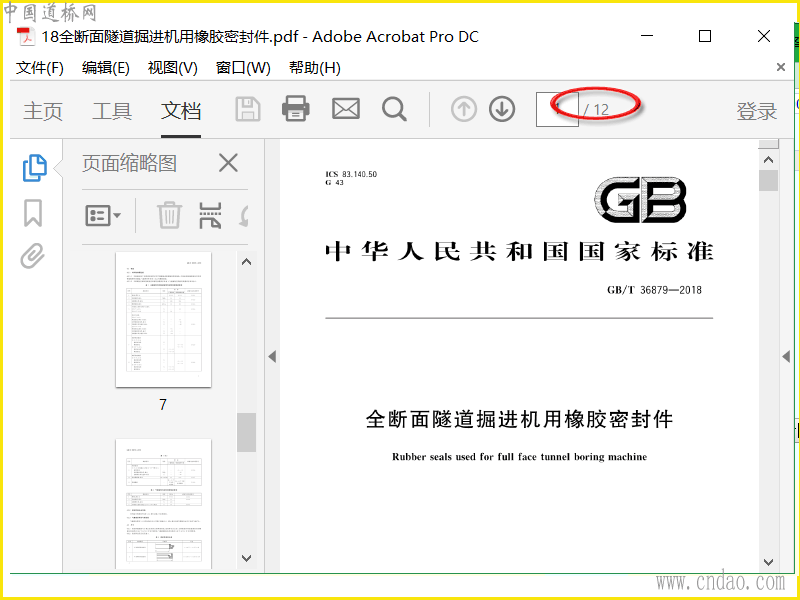Switch to the 工具 tab
The image size is (800, 600).
(x=112, y=111)
